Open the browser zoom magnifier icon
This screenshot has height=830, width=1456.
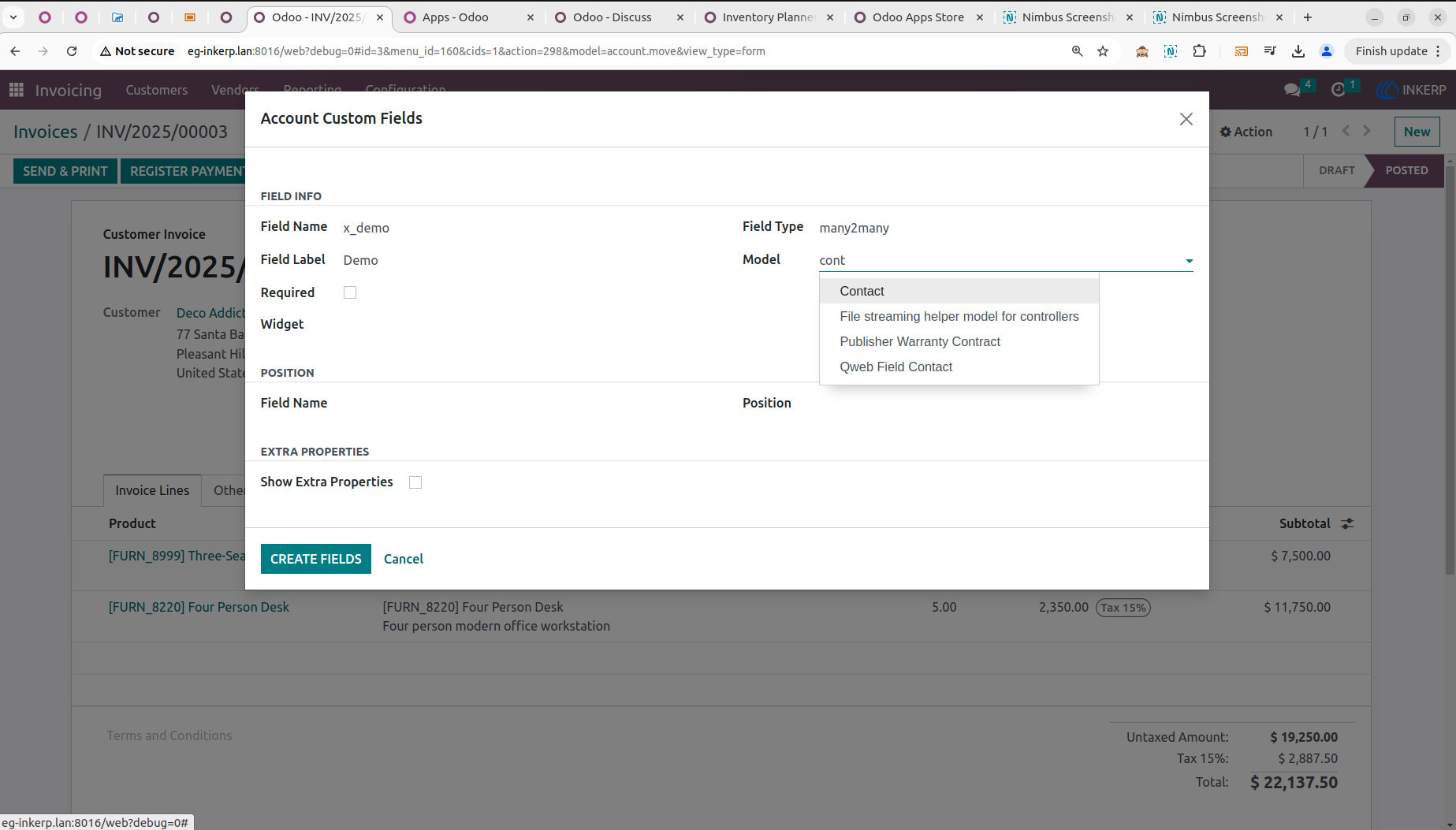[x=1077, y=51]
